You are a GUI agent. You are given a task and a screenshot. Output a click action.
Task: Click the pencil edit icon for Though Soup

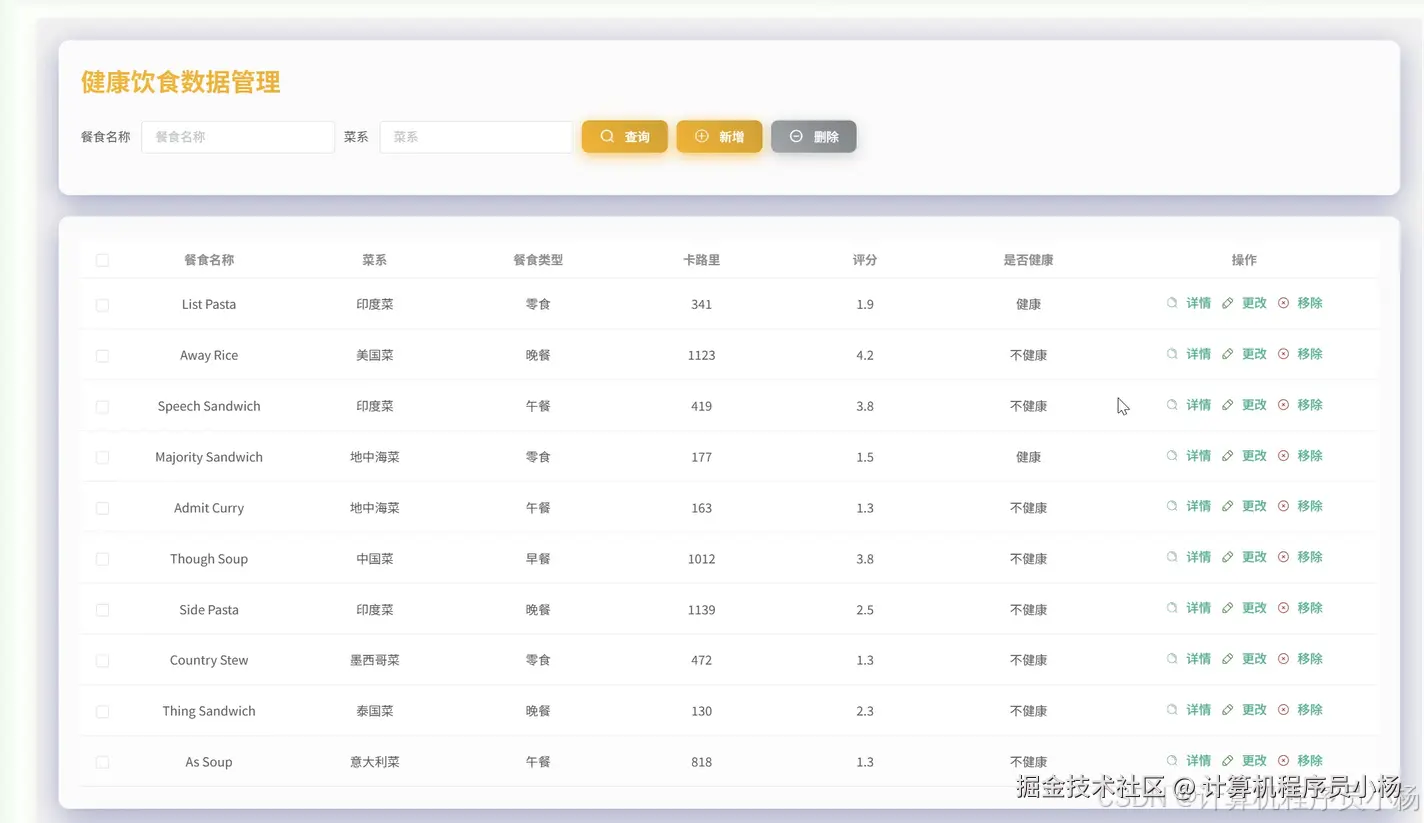(1227, 556)
